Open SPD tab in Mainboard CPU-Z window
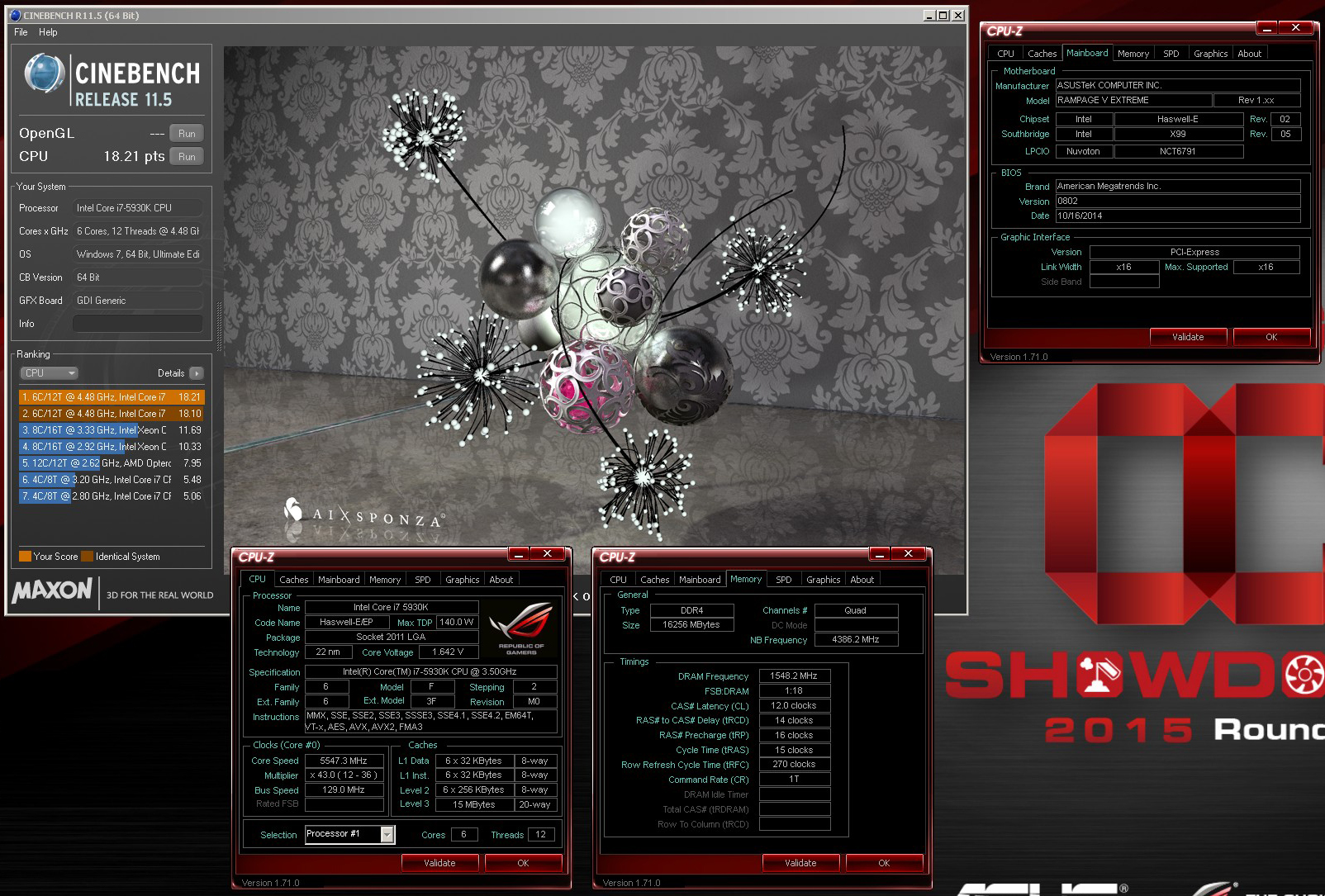 1171,54
